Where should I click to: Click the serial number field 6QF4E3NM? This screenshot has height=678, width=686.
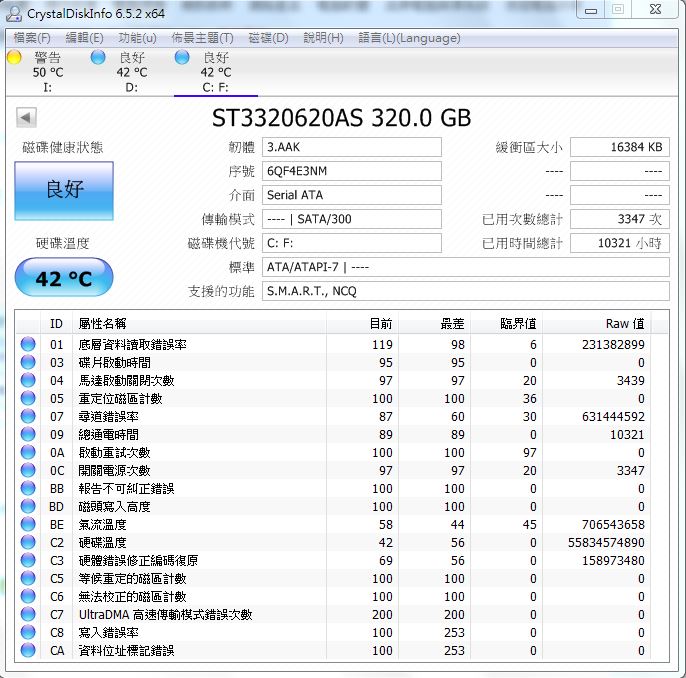tap(352, 171)
